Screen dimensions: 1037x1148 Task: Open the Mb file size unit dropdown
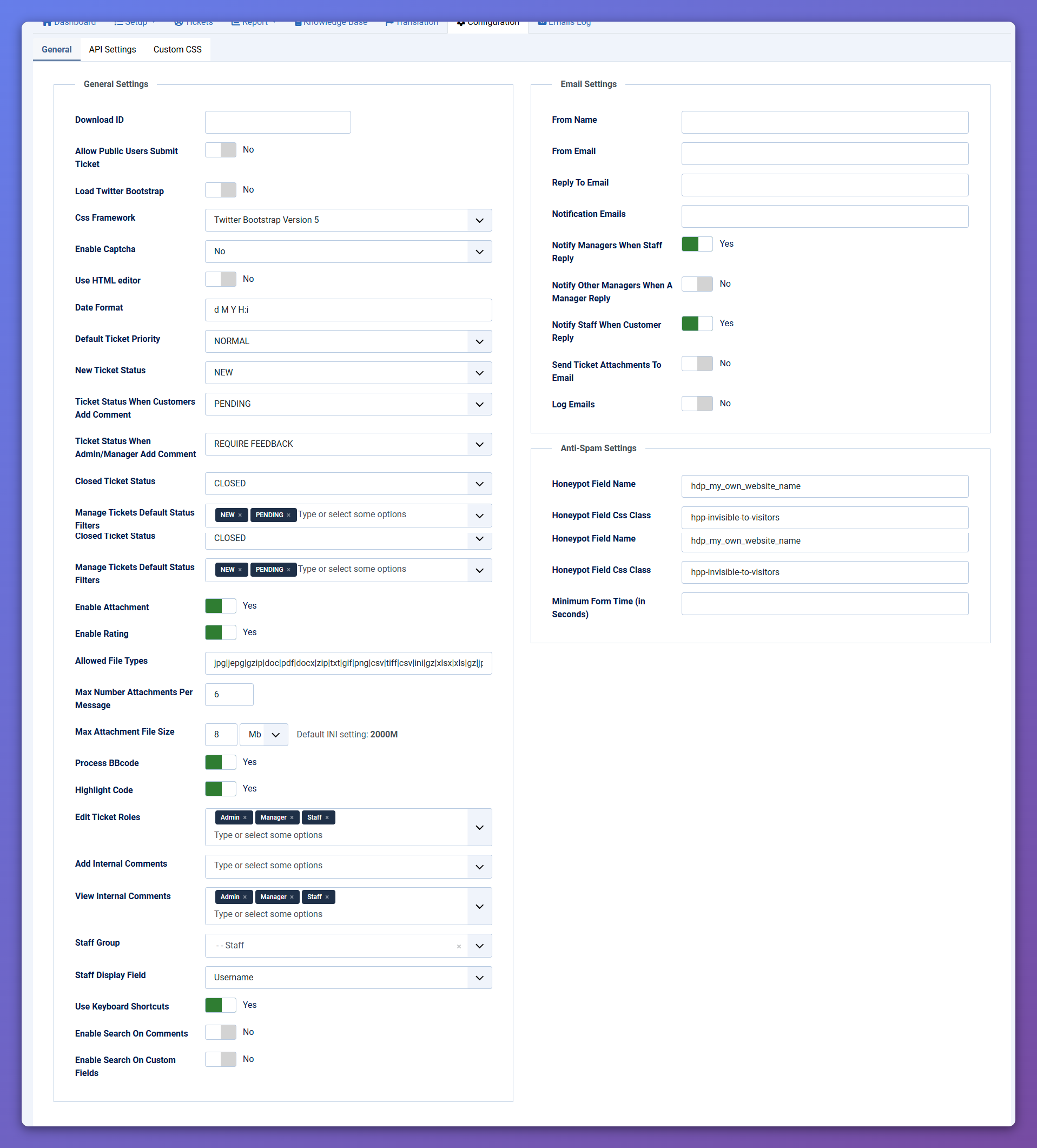click(x=263, y=735)
